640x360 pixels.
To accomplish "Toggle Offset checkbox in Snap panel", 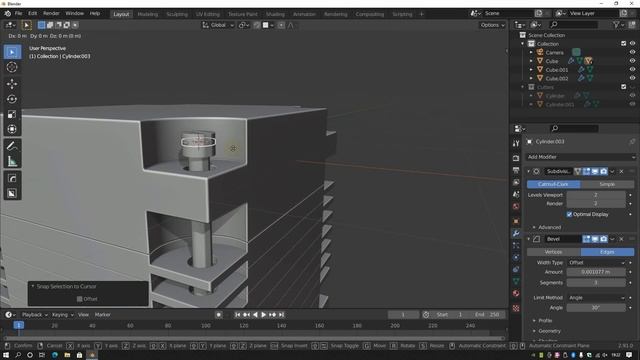I will [80, 299].
